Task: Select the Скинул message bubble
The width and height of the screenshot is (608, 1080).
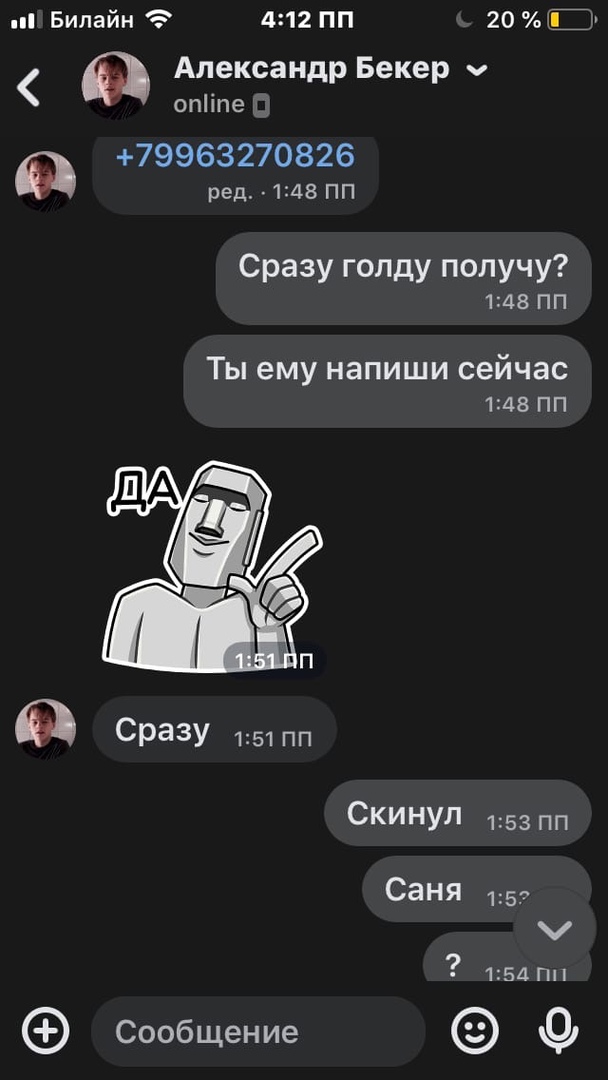Action: (458, 813)
